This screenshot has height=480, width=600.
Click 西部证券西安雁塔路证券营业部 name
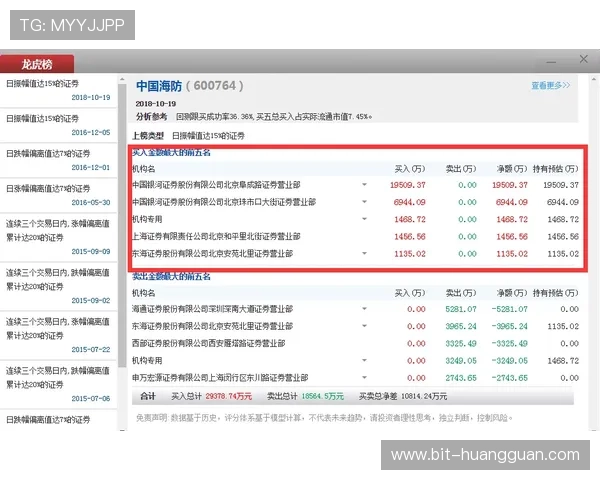[x=209, y=343]
